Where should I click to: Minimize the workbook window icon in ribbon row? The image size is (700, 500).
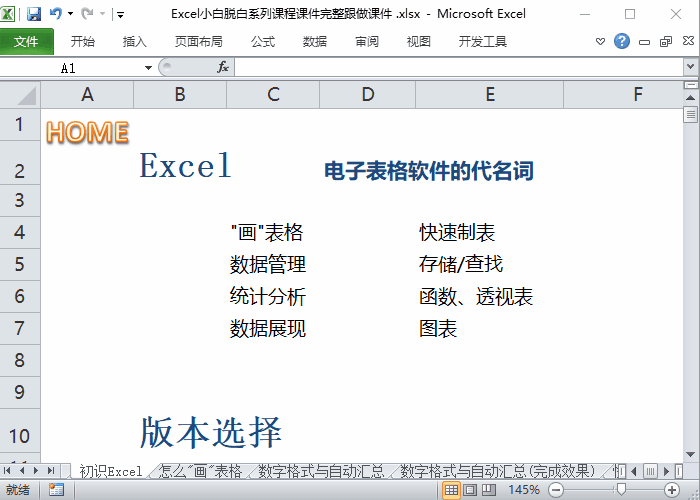(x=644, y=42)
